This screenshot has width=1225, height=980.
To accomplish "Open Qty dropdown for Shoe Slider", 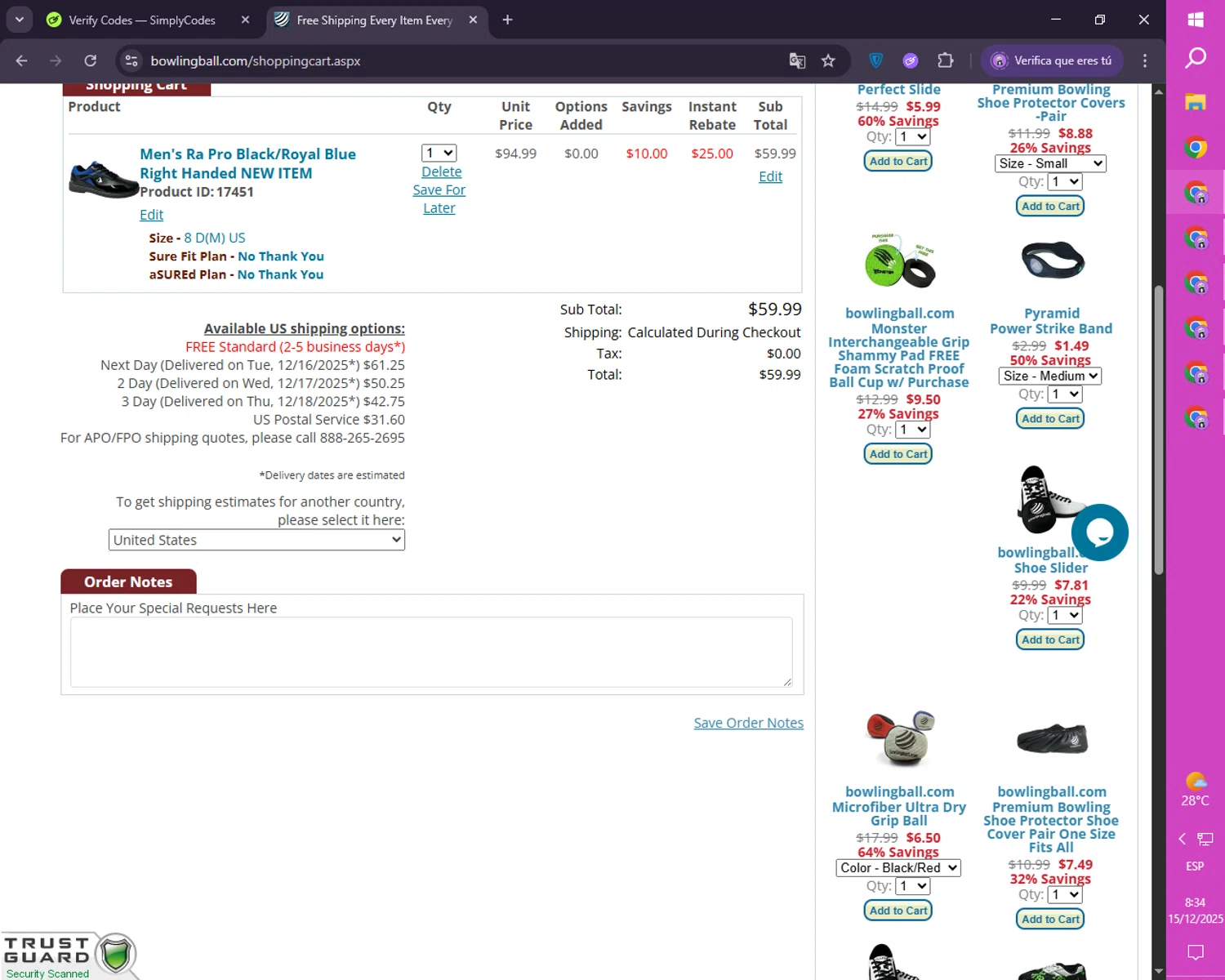I will point(1065,615).
